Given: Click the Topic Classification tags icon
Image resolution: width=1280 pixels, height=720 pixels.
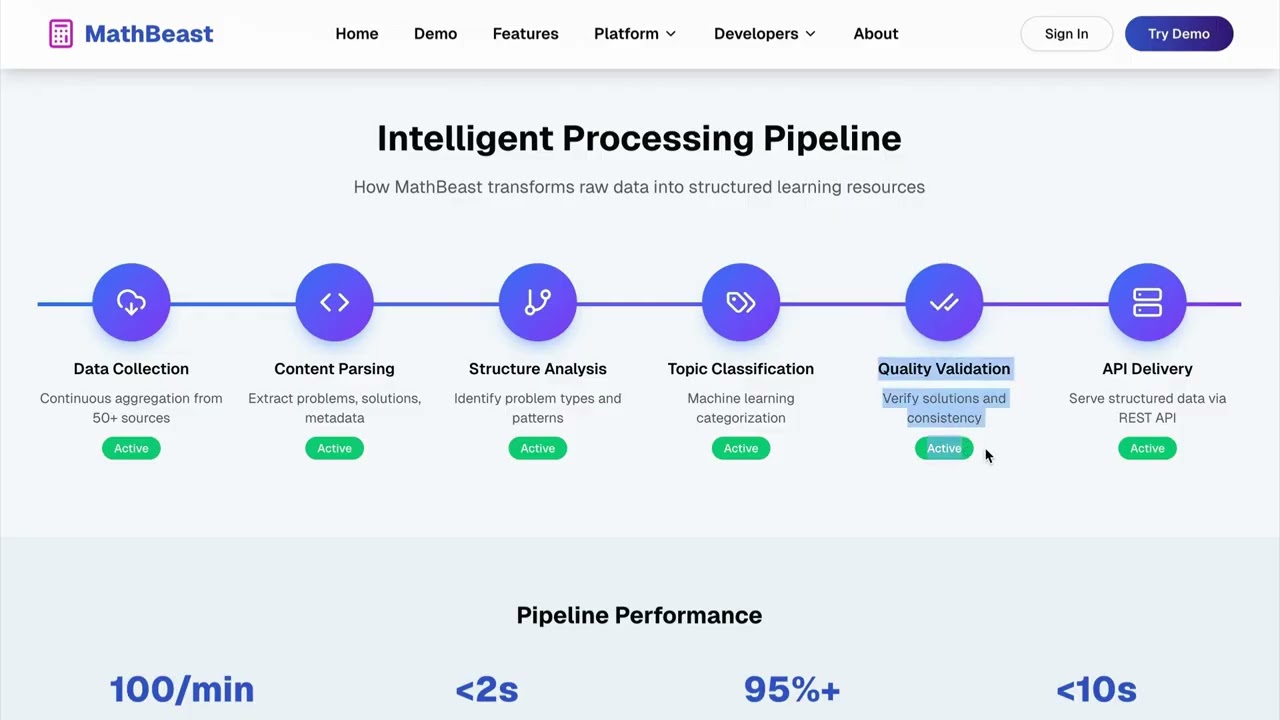Looking at the screenshot, I should [x=741, y=302].
